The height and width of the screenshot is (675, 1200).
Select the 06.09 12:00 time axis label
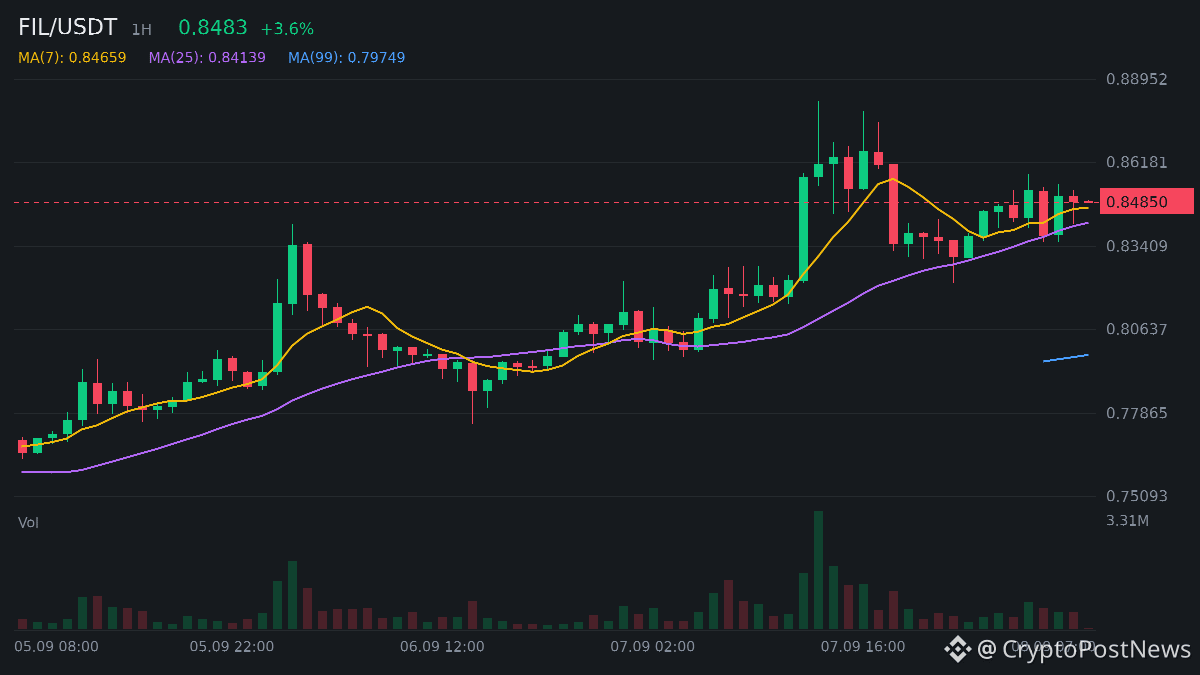pos(442,647)
